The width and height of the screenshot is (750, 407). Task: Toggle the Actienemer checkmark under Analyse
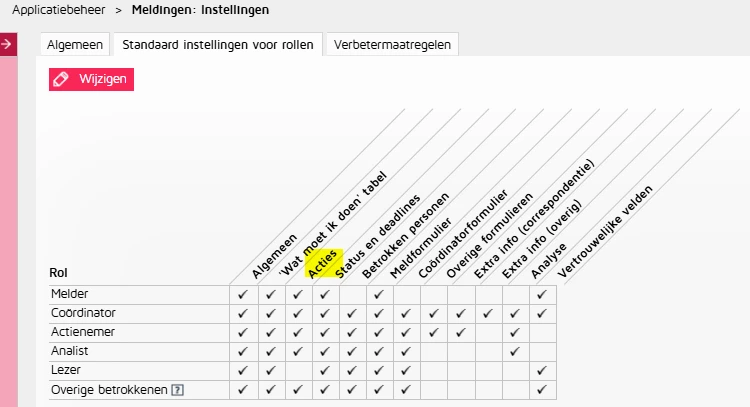tap(513, 333)
